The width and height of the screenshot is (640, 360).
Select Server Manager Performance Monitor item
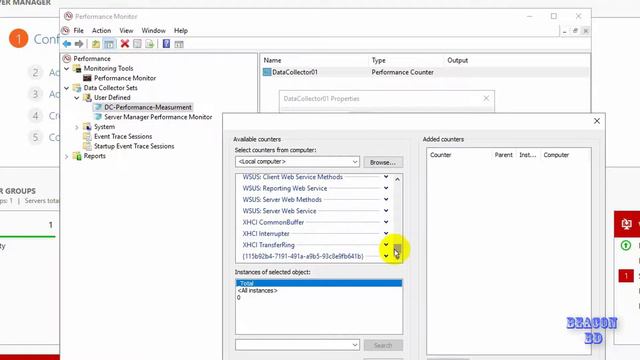(x=158, y=117)
